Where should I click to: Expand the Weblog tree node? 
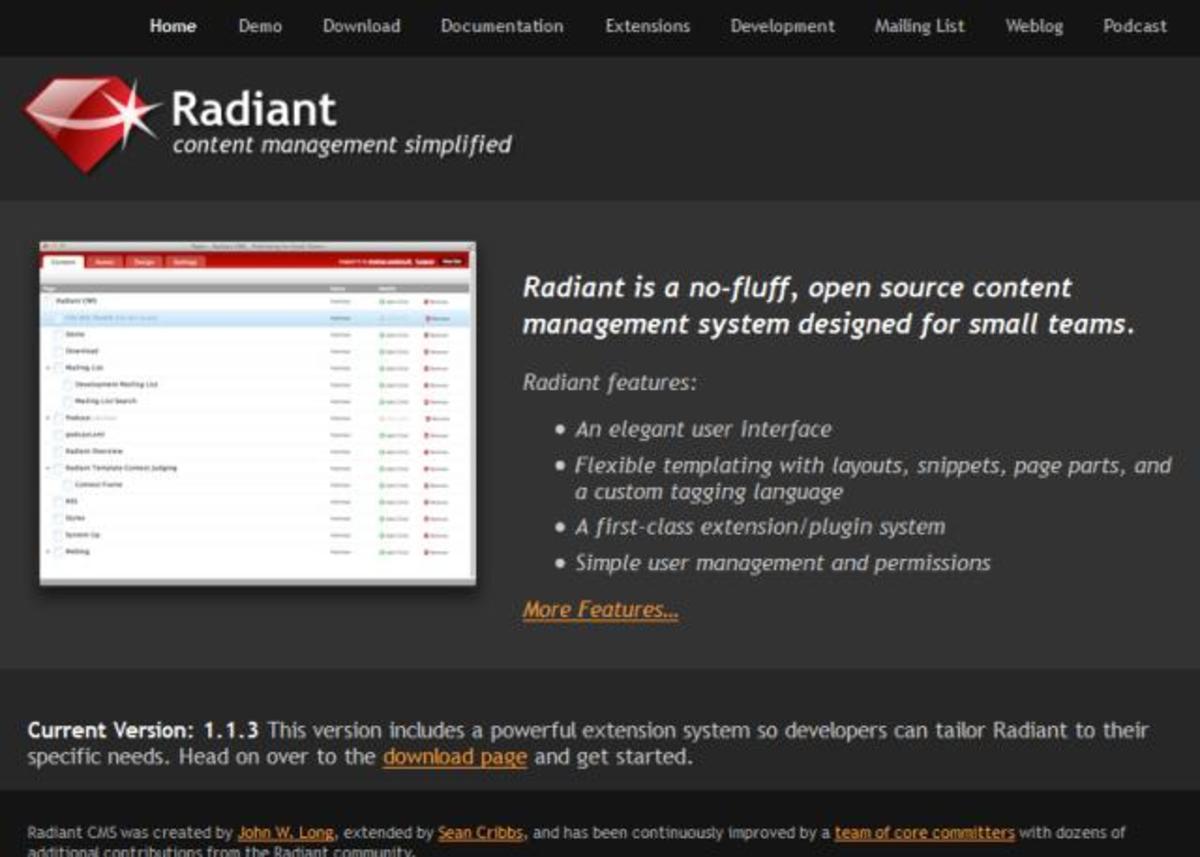[49, 552]
